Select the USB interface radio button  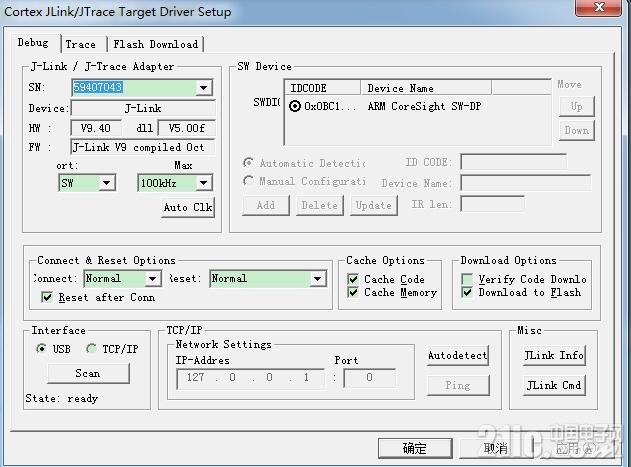tap(41, 348)
